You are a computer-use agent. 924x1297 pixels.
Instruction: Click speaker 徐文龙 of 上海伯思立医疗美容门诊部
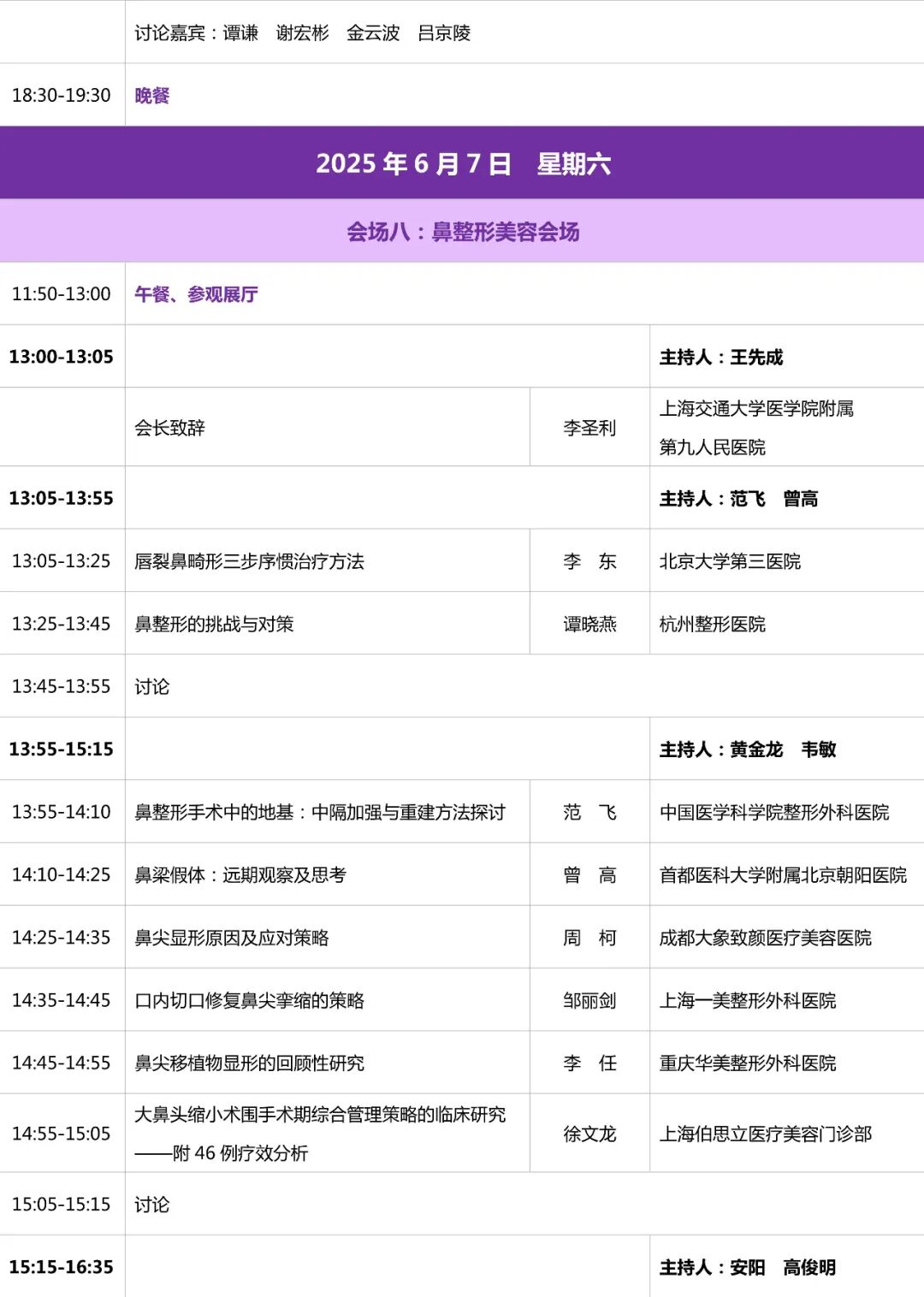(x=590, y=1133)
